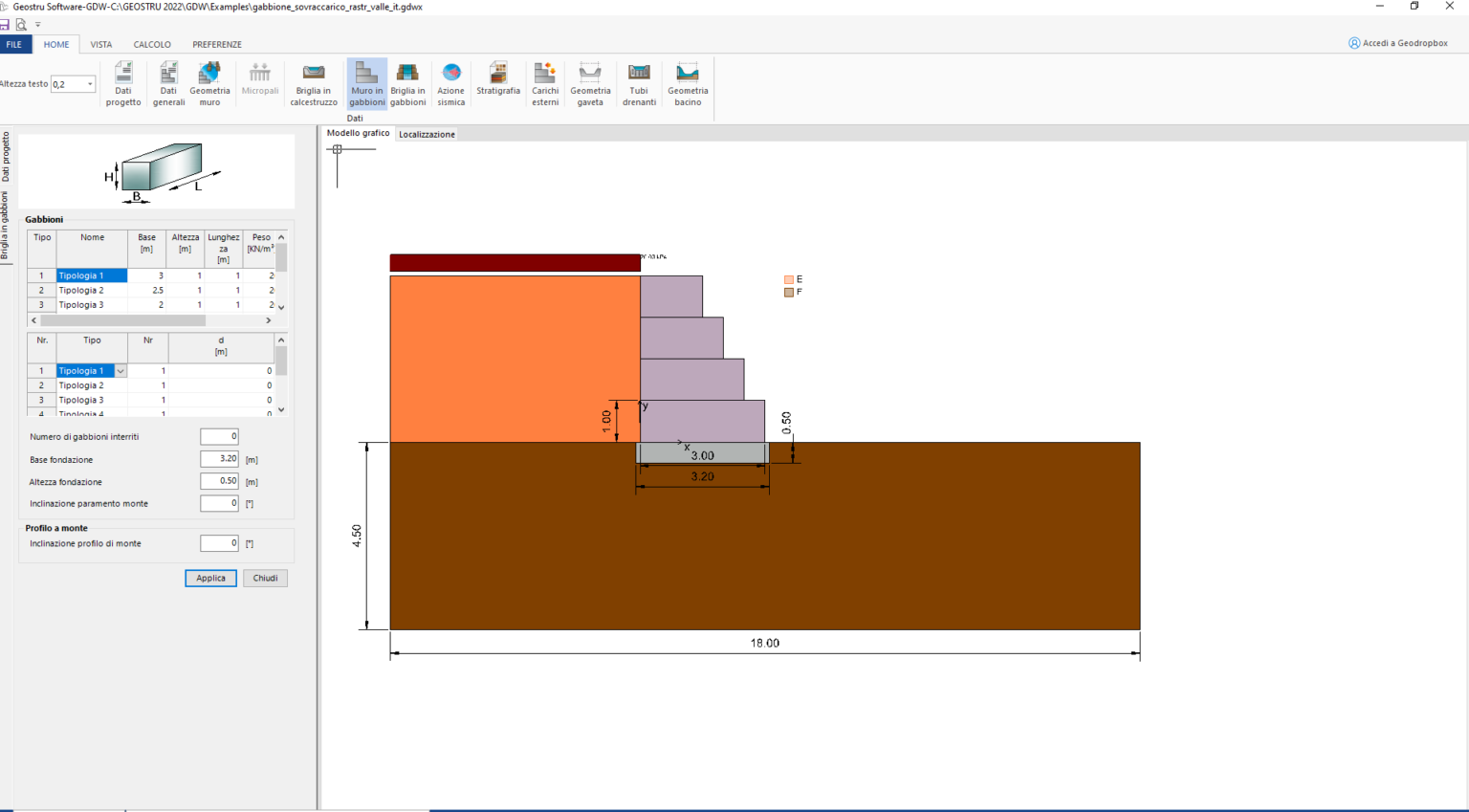1469x812 pixels.
Task: Open Geometria gaveta settings
Action: coord(590,83)
